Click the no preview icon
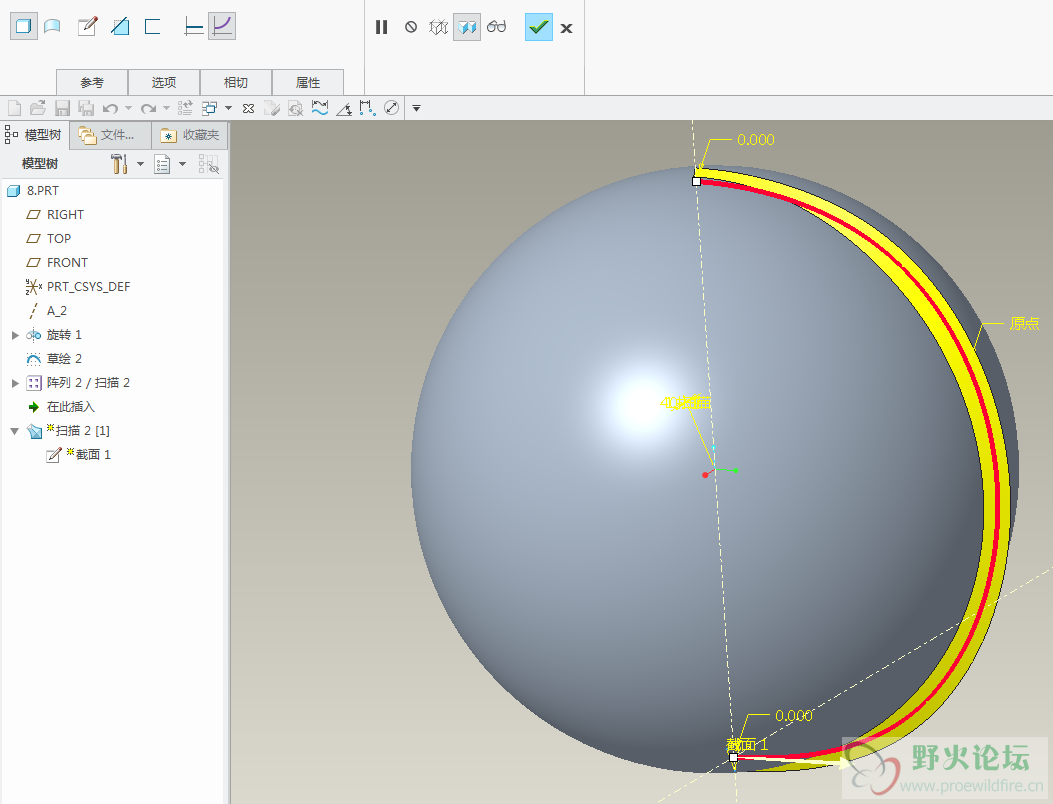 pos(411,27)
